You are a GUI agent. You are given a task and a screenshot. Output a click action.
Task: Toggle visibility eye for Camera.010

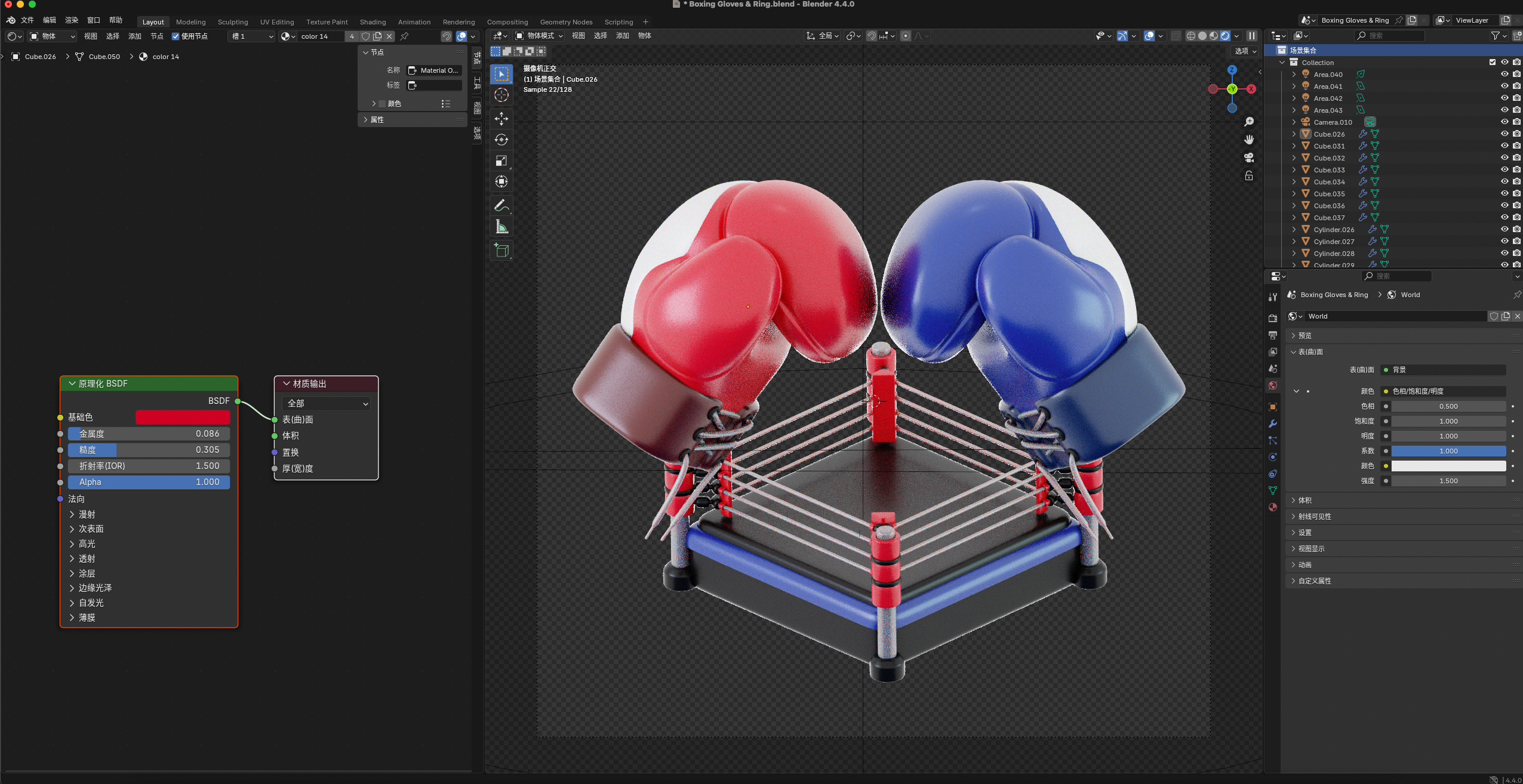1504,122
